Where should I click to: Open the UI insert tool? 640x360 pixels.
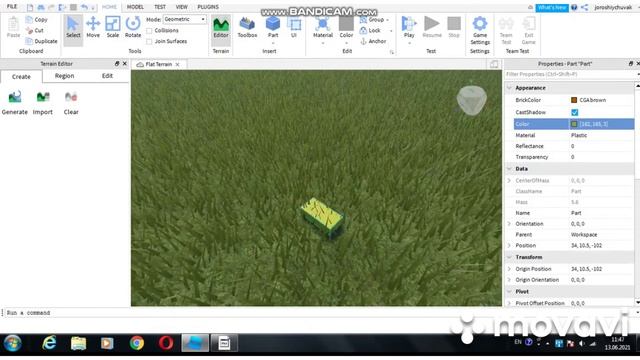[x=293, y=27]
